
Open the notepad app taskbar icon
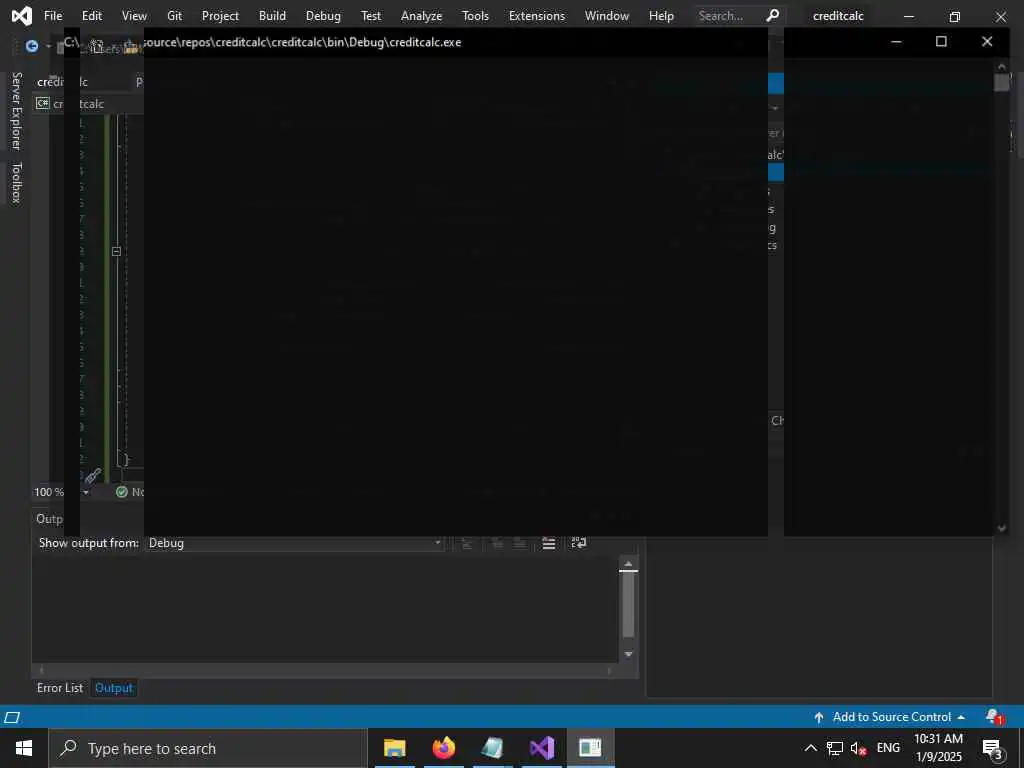pyautogui.click(x=492, y=748)
